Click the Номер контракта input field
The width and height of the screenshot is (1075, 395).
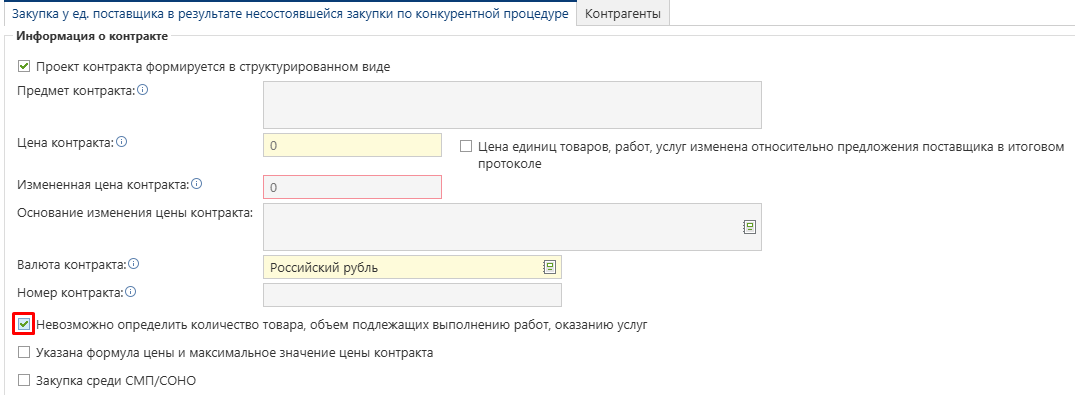pyautogui.click(x=412, y=295)
